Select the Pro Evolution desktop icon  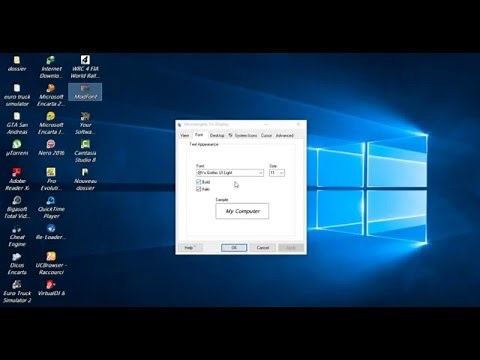(x=51, y=179)
